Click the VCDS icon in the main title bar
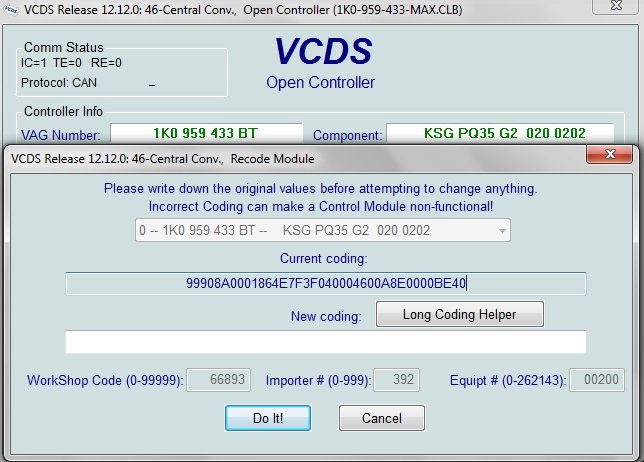This screenshot has height=462, width=644. coord(10,9)
